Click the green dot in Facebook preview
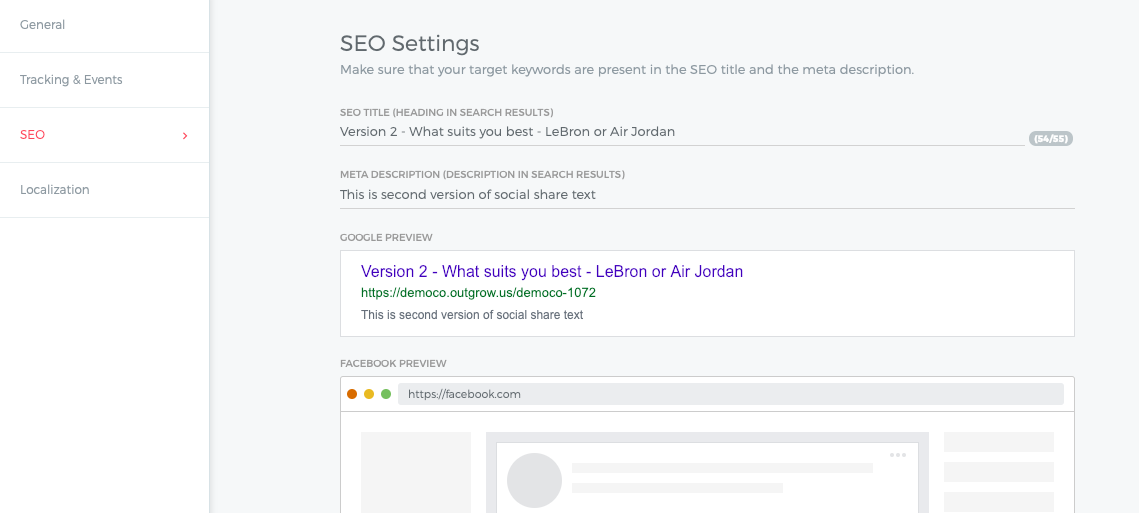This screenshot has height=513, width=1139. tap(386, 394)
